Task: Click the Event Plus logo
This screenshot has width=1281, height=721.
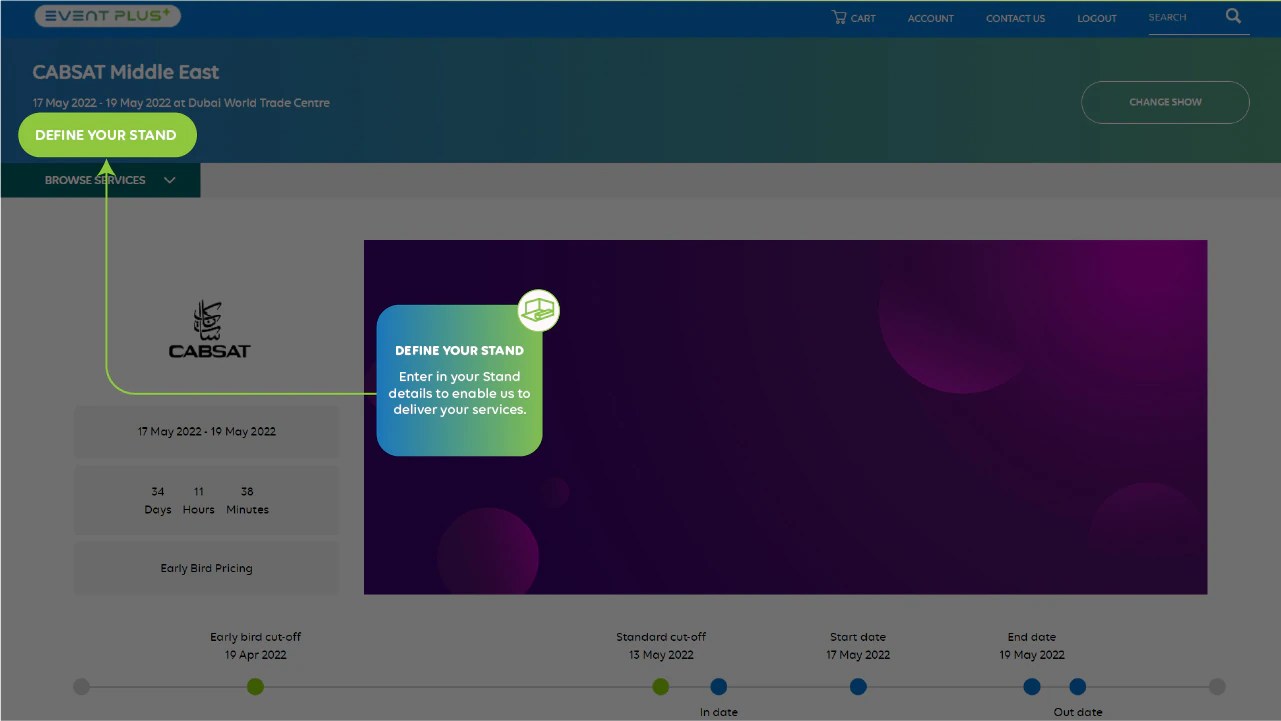Action: point(107,16)
